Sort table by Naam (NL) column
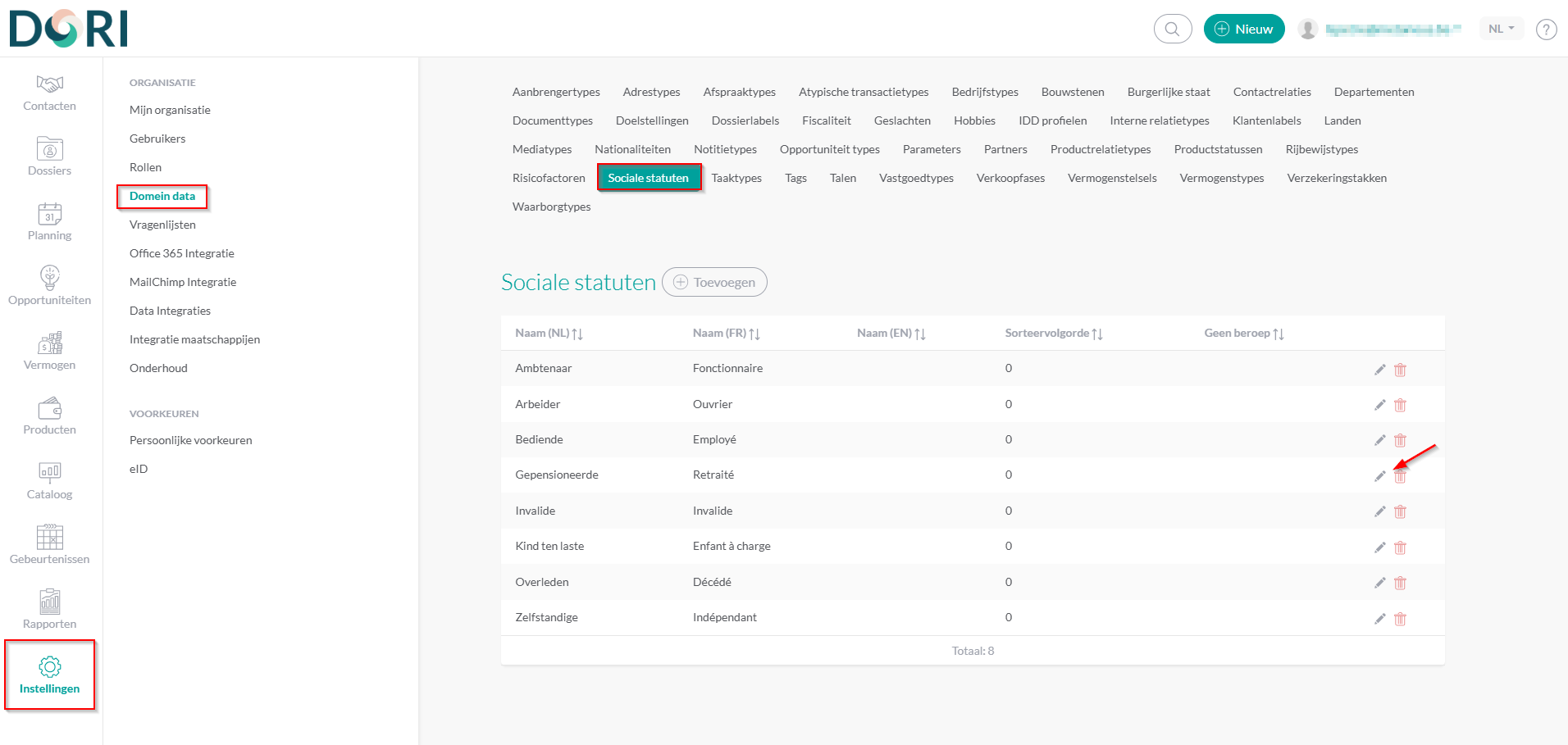Image resolution: width=1568 pixels, height=745 pixels. pos(549,334)
